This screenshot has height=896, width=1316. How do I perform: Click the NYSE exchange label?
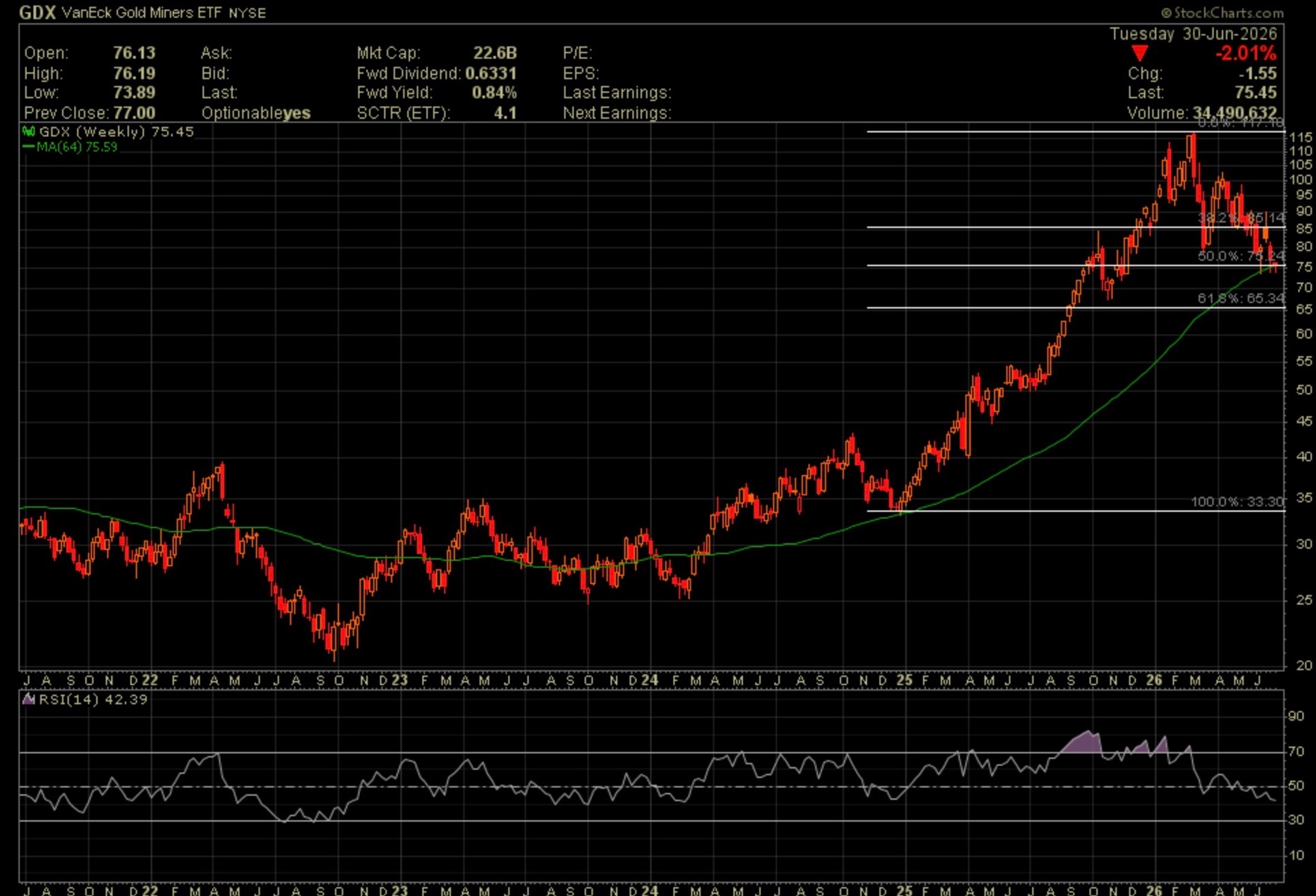[x=247, y=13]
